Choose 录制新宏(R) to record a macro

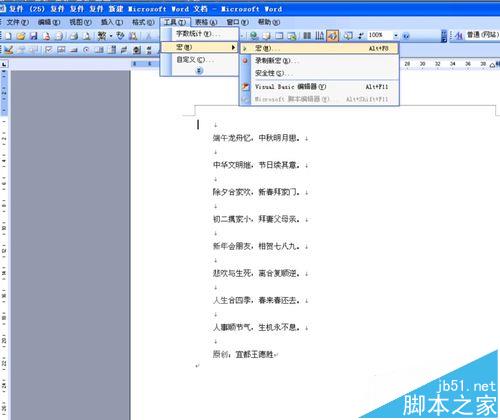319,61
